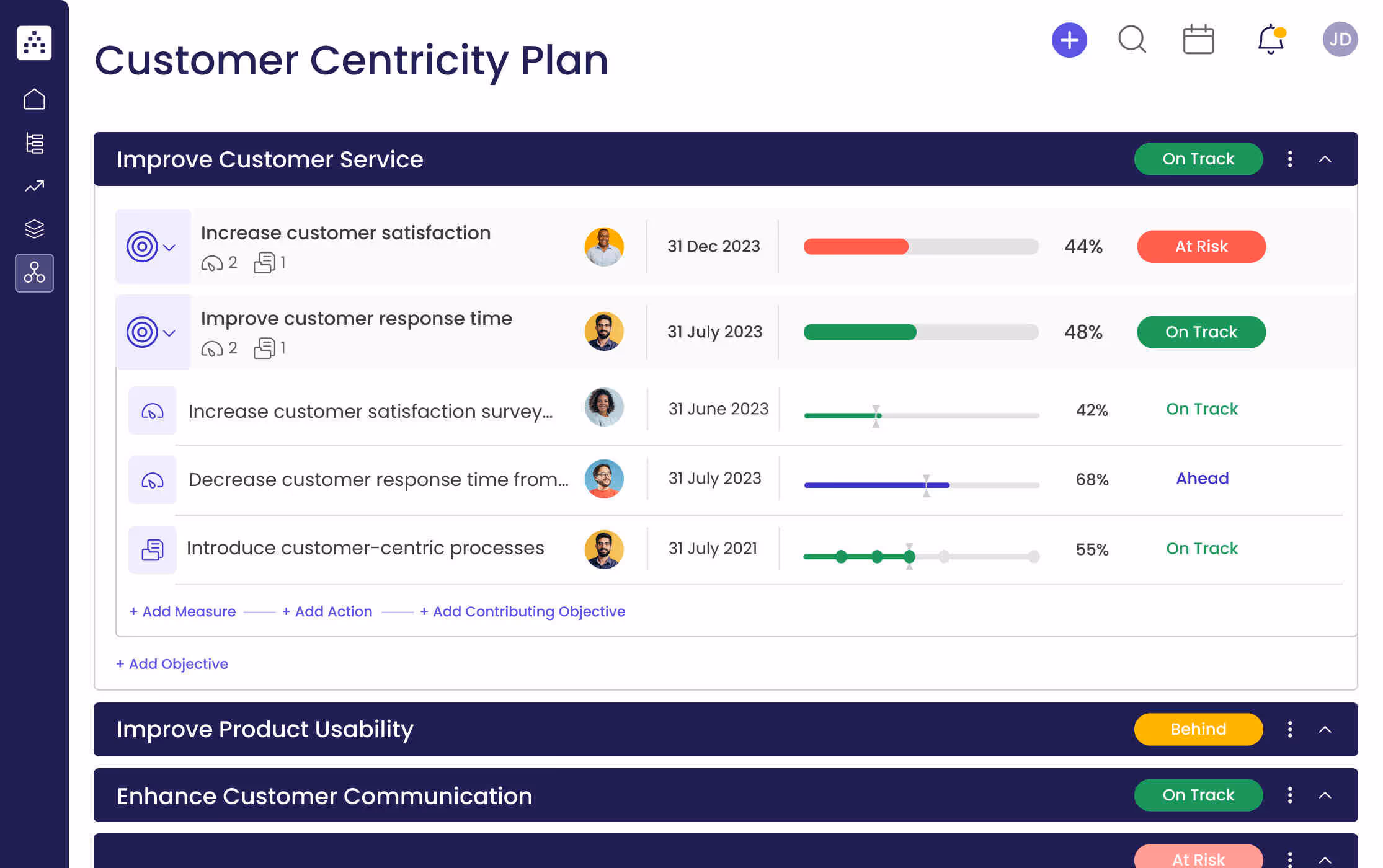The height and width of the screenshot is (868, 1383).
Task: Collapse the Improve Customer Service section
Action: tap(1325, 159)
